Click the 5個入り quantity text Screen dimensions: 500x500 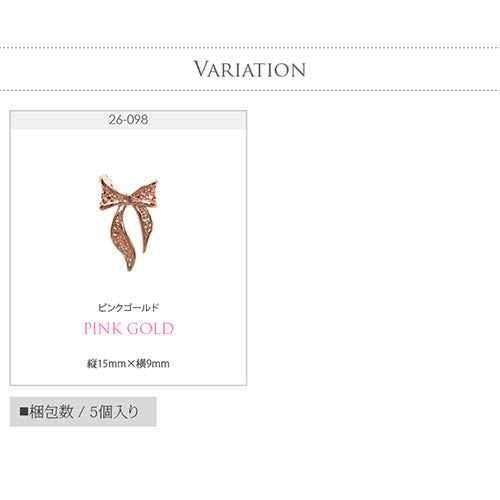[x=114, y=412]
